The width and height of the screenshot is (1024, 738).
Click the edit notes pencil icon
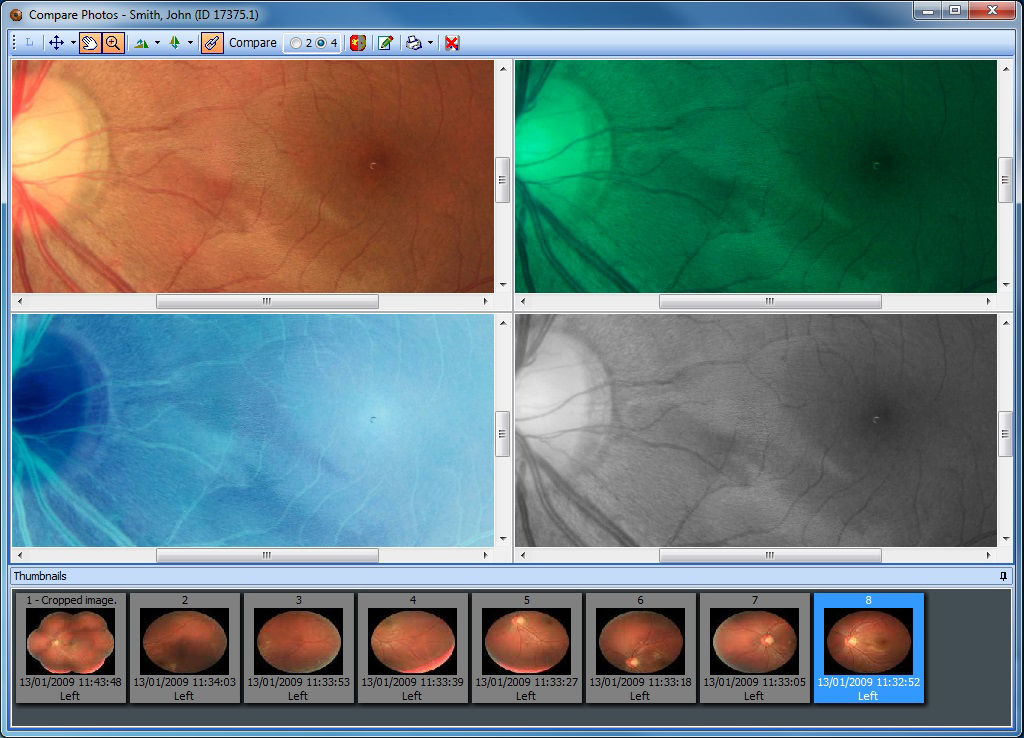tap(385, 43)
